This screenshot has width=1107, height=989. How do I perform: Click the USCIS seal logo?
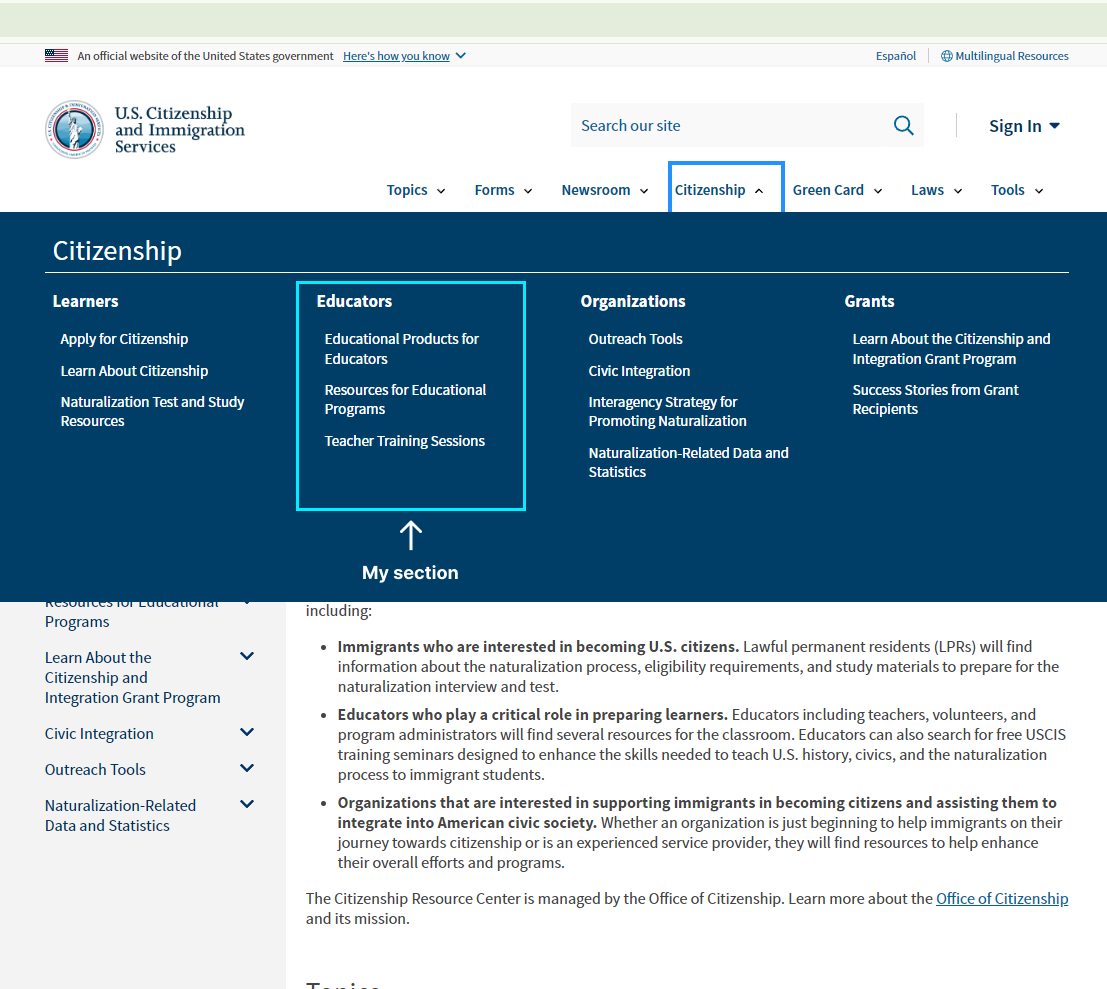74,129
